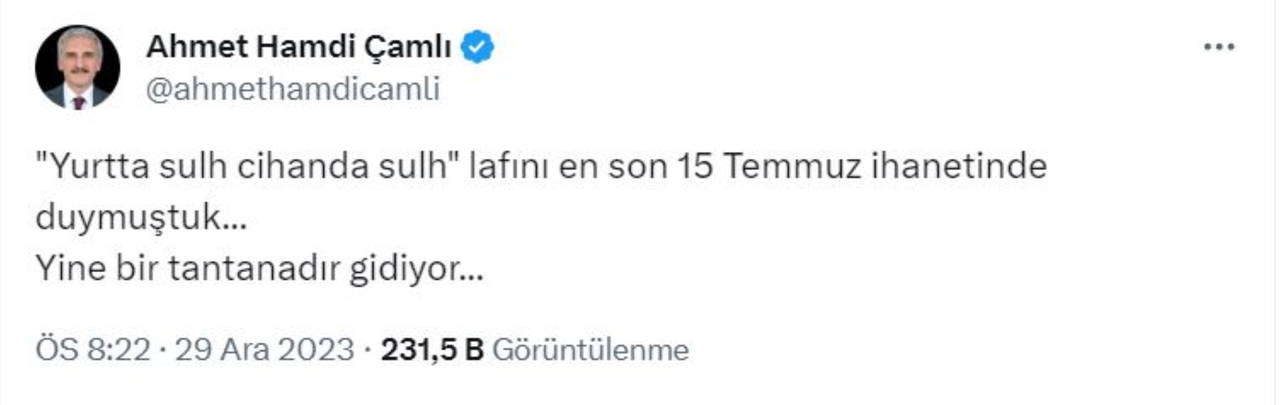
Task: Open Ahmet Hamdi Çamlı's profile avatar
Action: 78,68
